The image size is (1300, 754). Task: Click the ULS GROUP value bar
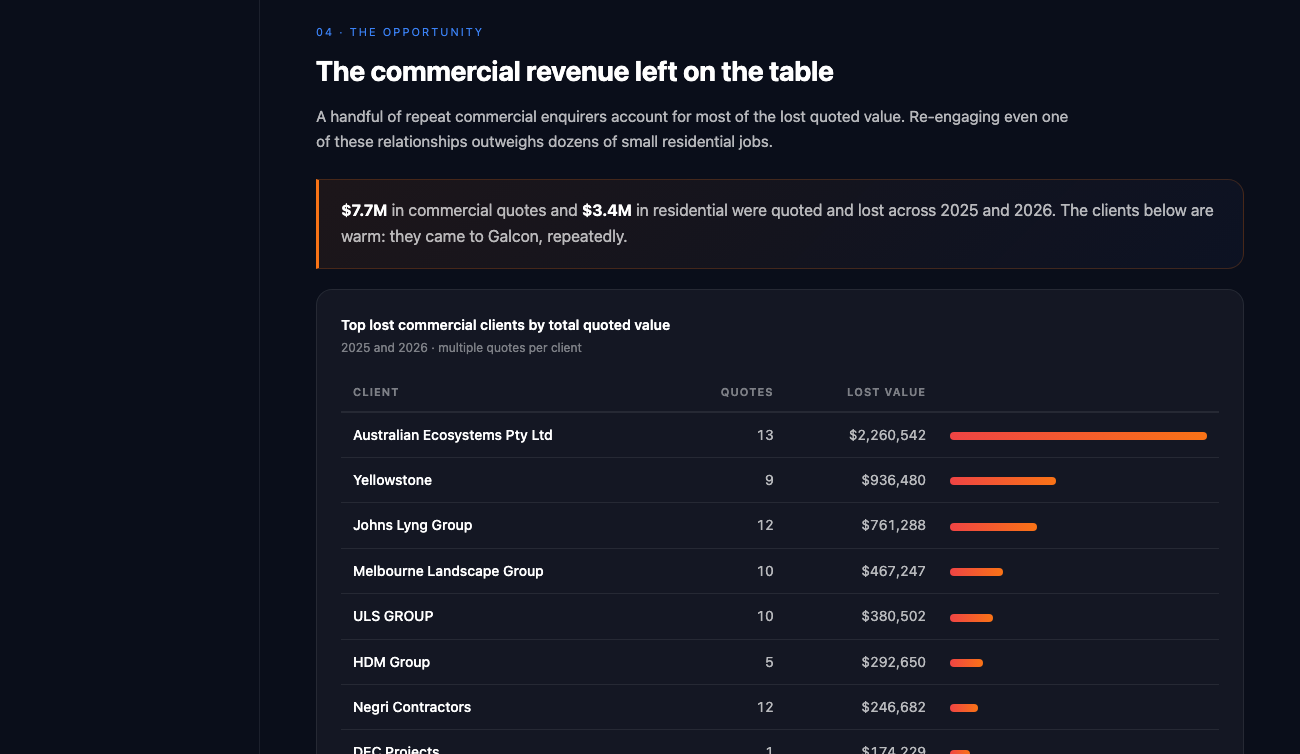point(971,618)
